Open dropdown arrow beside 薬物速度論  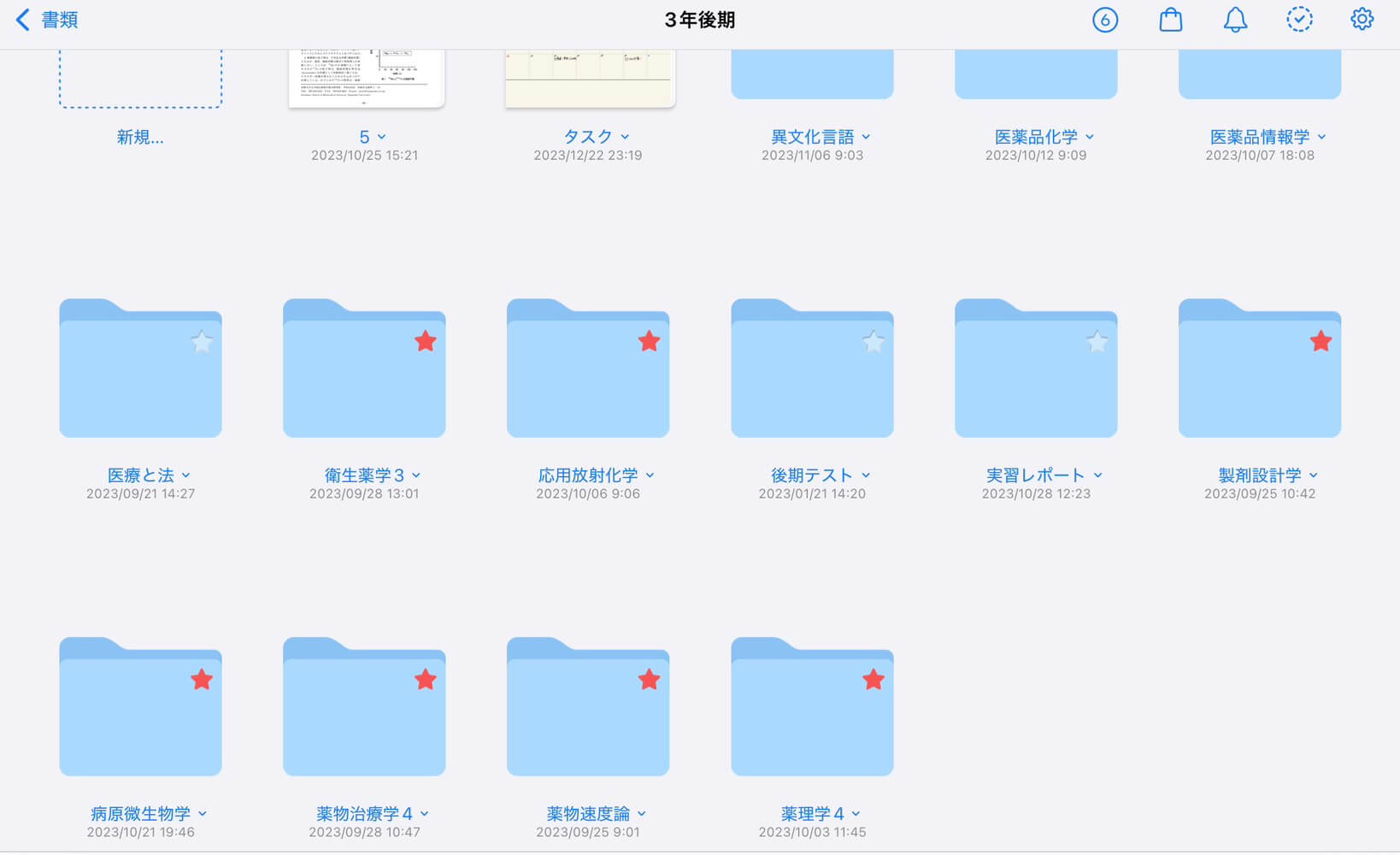pos(642,814)
